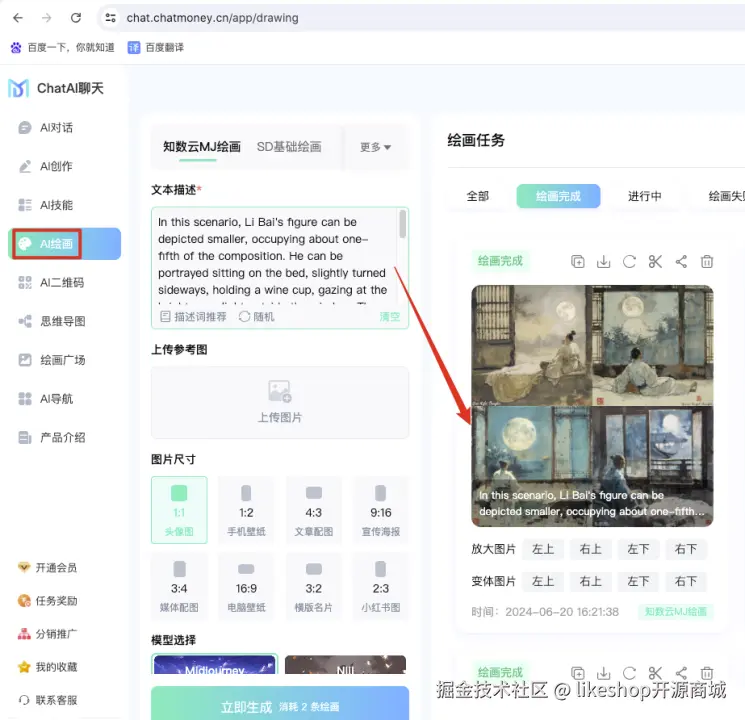The height and width of the screenshot is (720, 745).
Task: Create 右上 variation in 变体图片 row
Action: tap(591, 582)
